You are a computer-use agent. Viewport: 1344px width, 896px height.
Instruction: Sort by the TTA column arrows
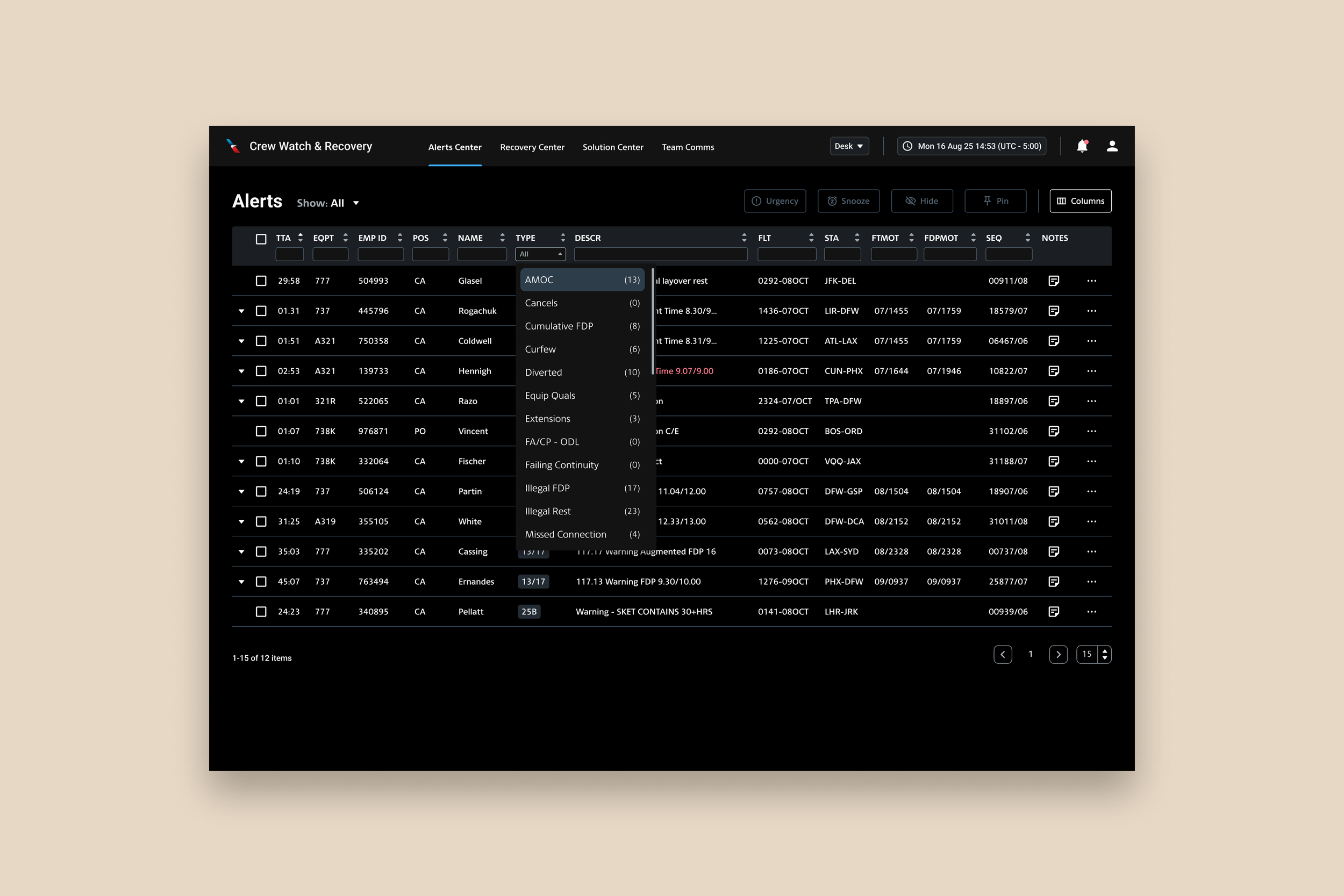pyautogui.click(x=301, y=238)
